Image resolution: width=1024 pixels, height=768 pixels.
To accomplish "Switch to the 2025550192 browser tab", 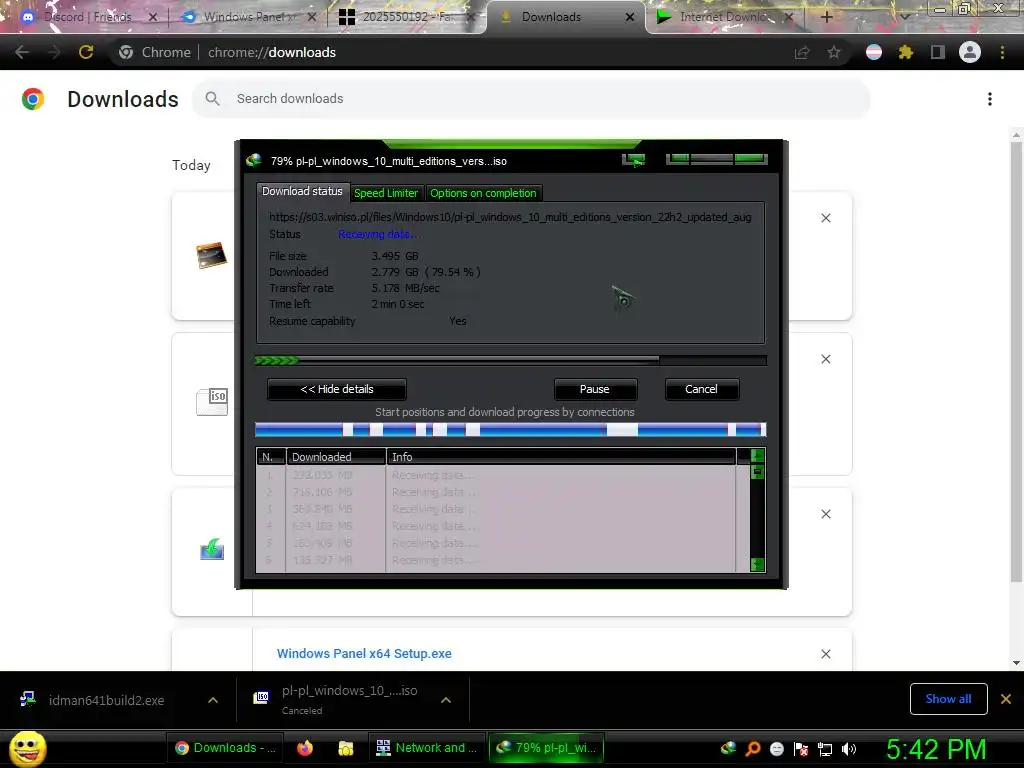I will (x=408, y=17).
